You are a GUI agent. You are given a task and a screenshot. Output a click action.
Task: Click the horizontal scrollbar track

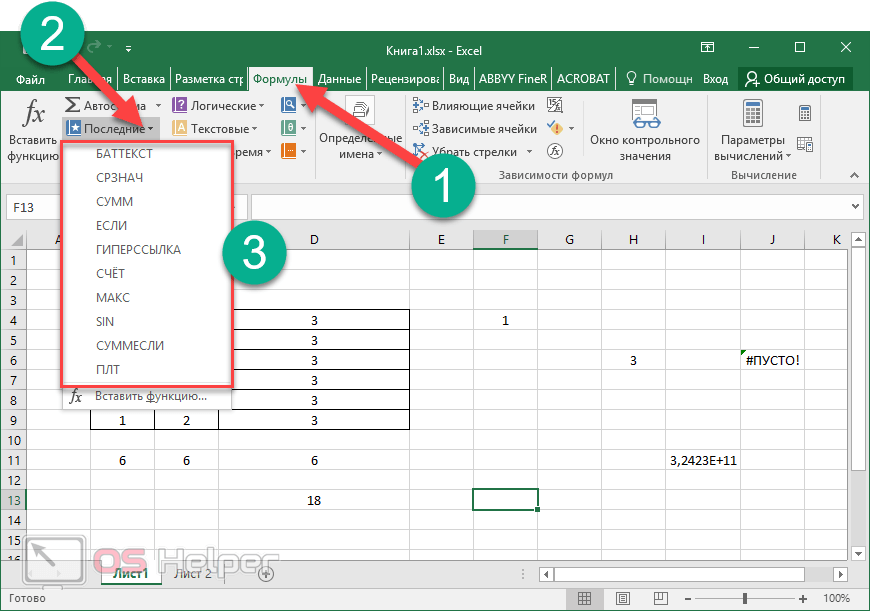click(679, 574)
